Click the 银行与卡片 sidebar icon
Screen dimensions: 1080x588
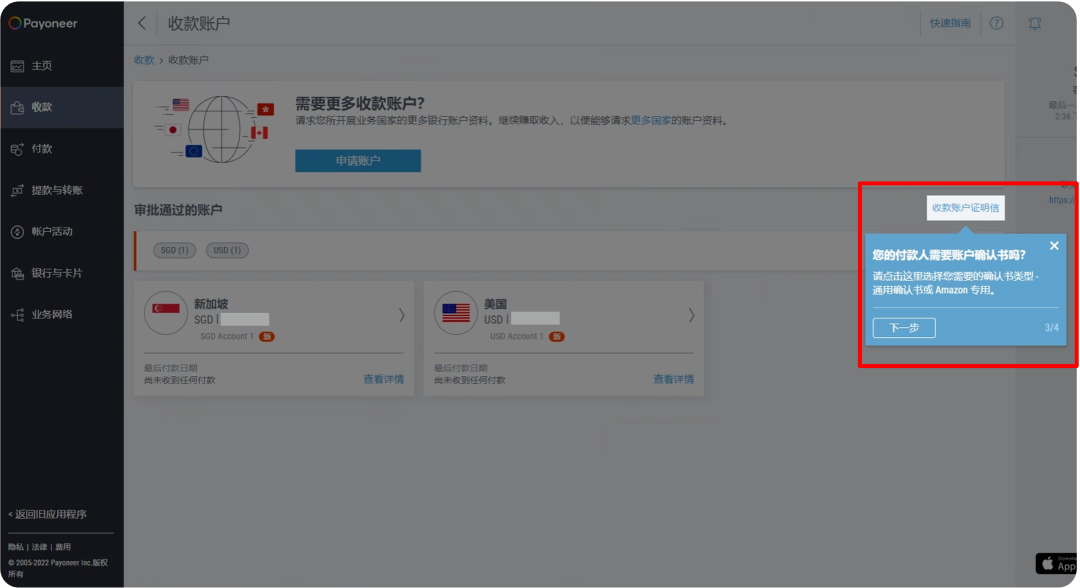(x=17, y=273)
